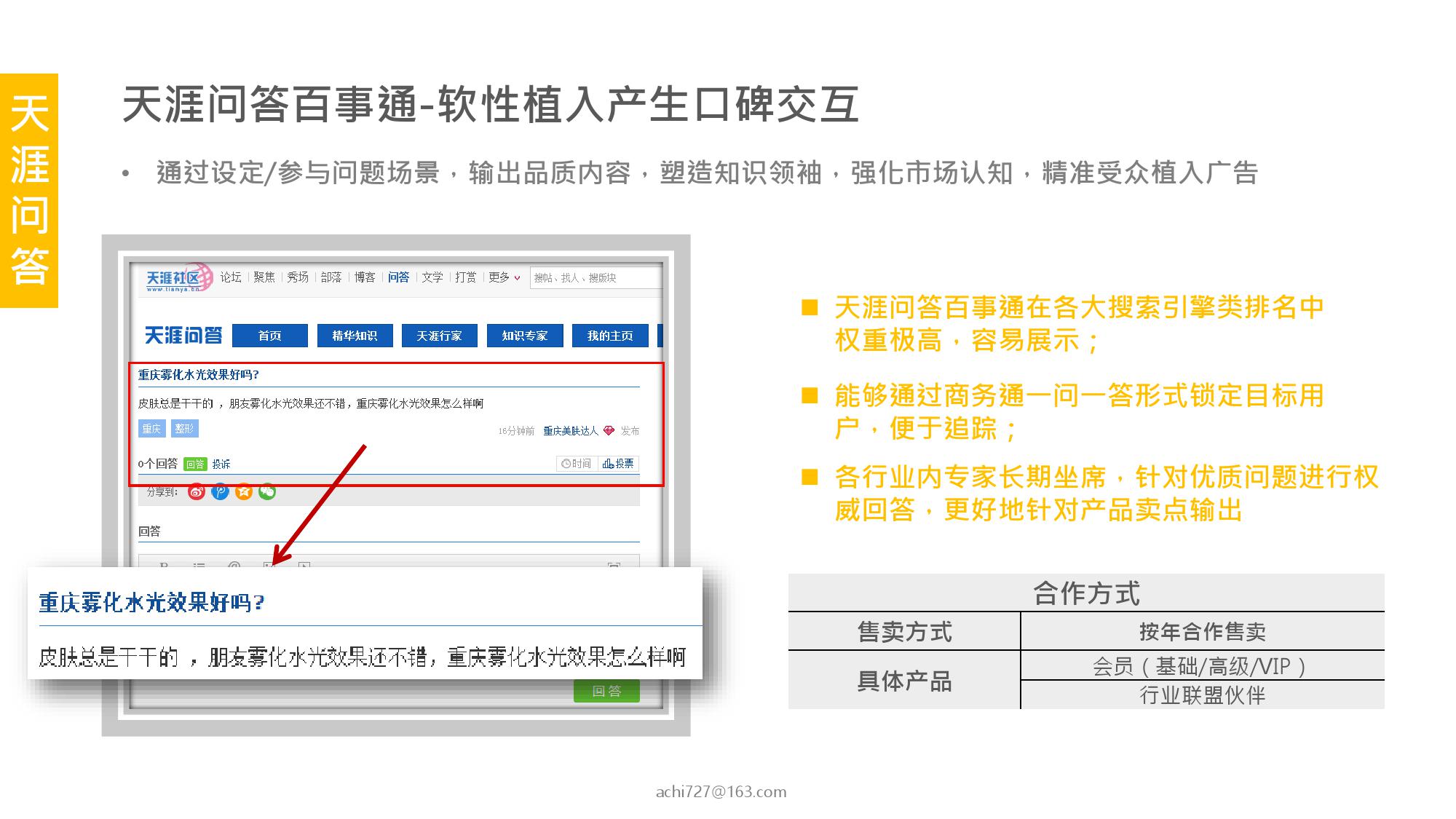Click the 天涯社区 logo
Viewport: 1456px width, 819px height.
coord(178,277)
